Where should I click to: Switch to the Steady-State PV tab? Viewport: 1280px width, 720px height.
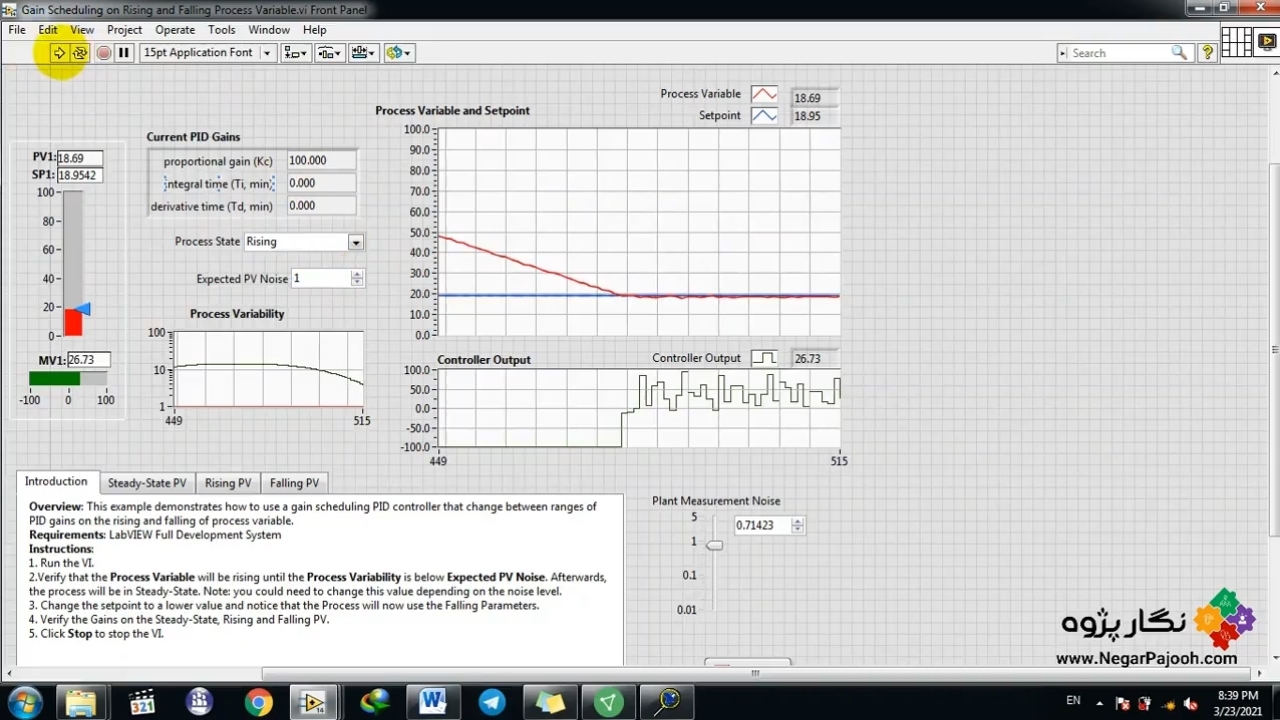[x=147, y=483]
